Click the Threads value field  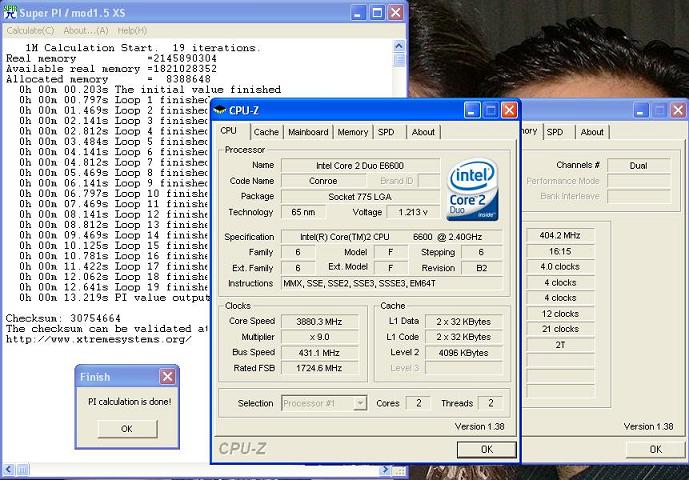click(x=490, y=403)
